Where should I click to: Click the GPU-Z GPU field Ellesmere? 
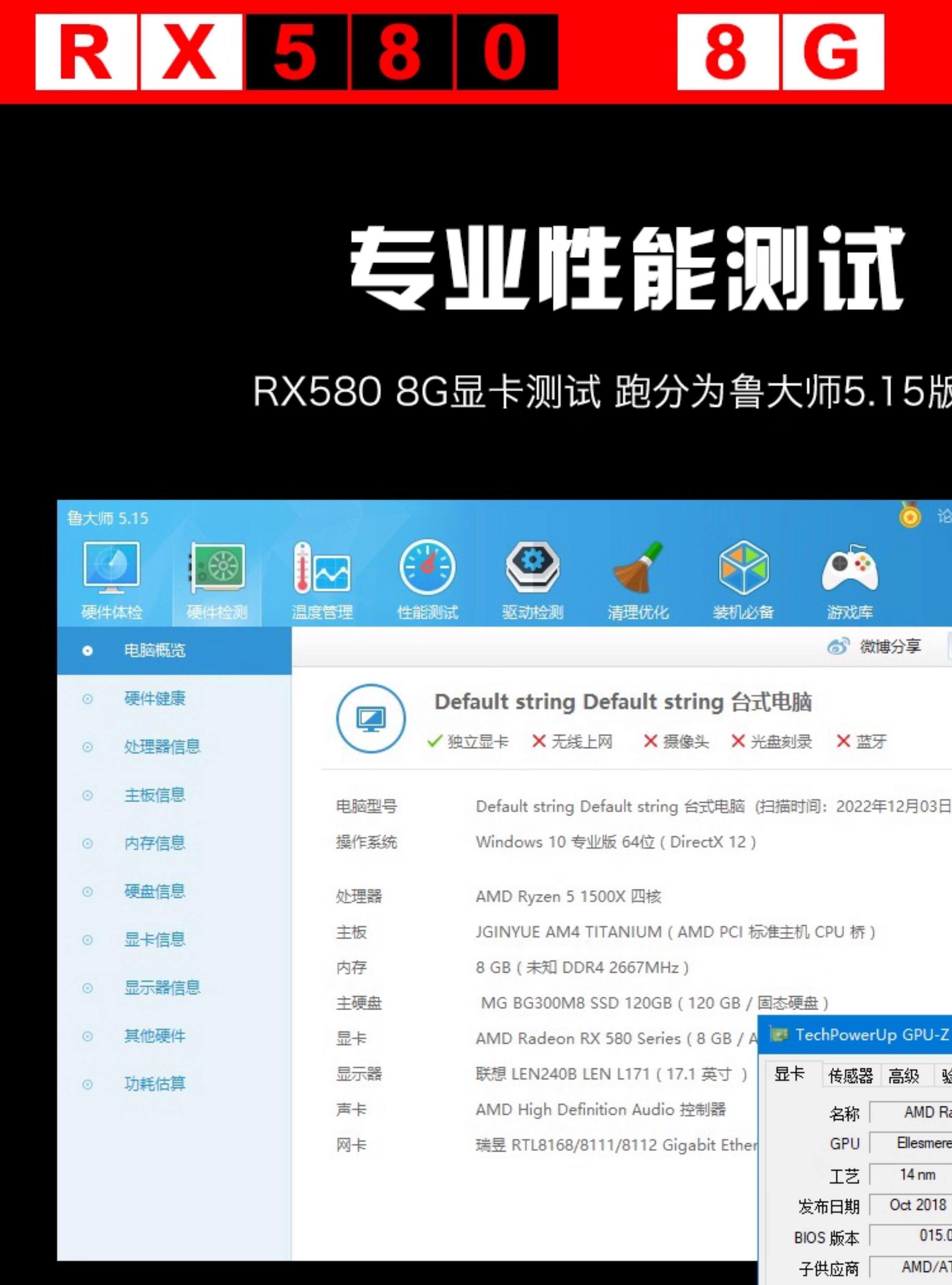911,1143
